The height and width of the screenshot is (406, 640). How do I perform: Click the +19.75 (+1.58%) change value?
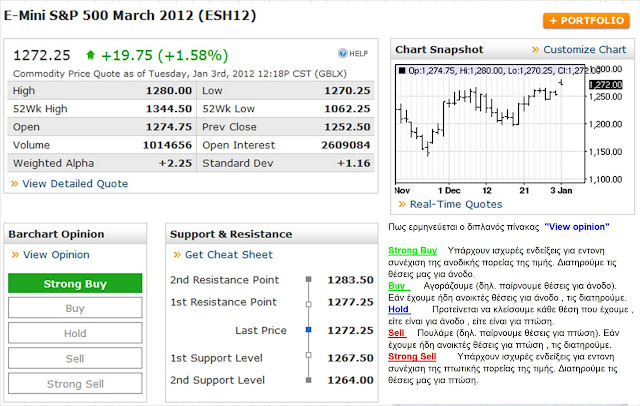(164, 55)
